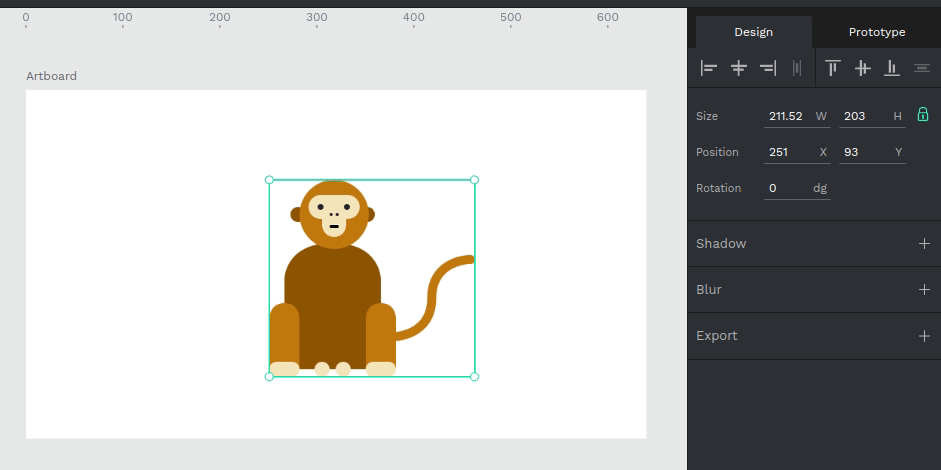This screenshot has width=941, height=470.
Task: Click the align left icon
Action: pos(709,68)
